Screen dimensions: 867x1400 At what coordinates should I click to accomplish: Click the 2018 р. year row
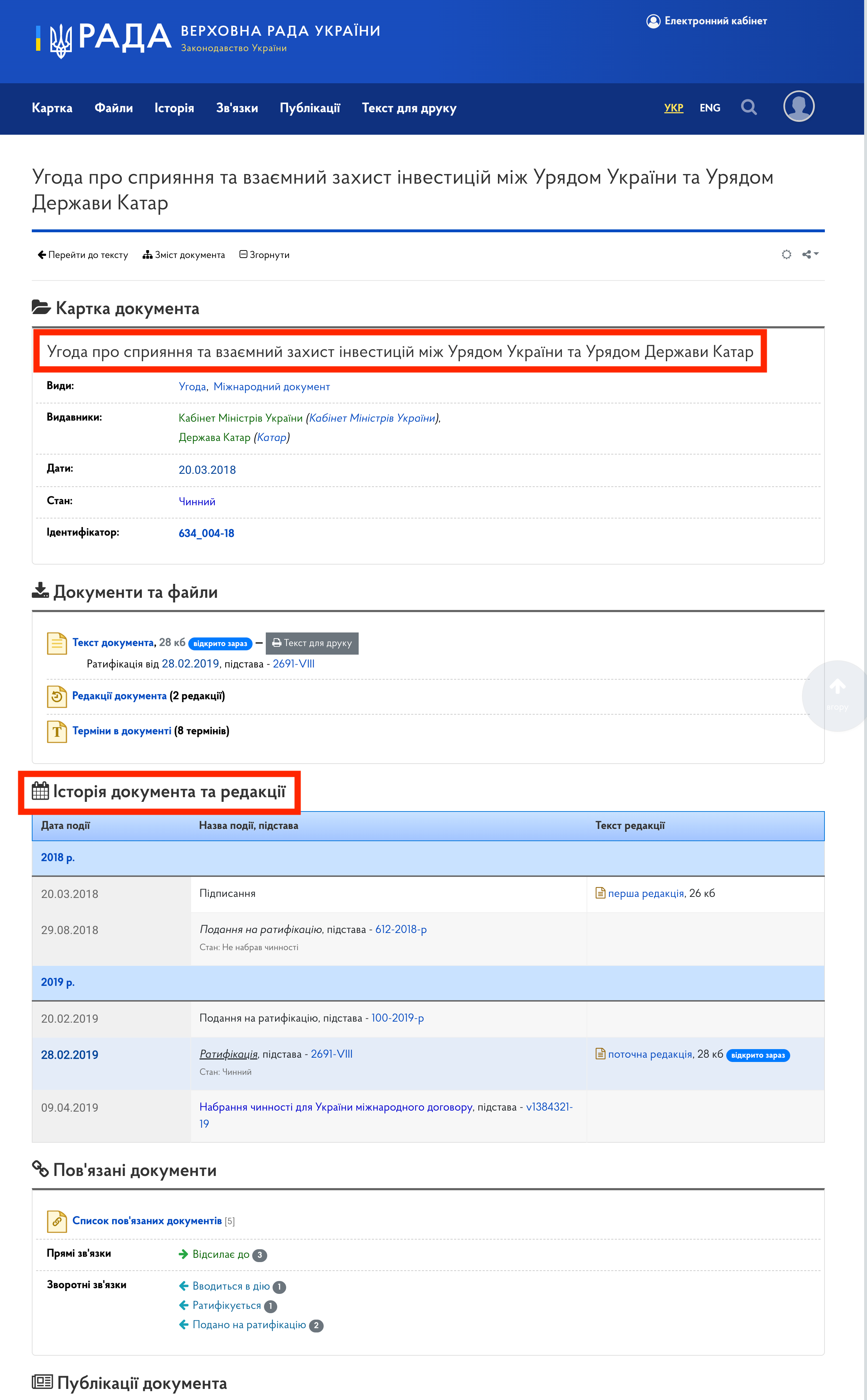428,858
